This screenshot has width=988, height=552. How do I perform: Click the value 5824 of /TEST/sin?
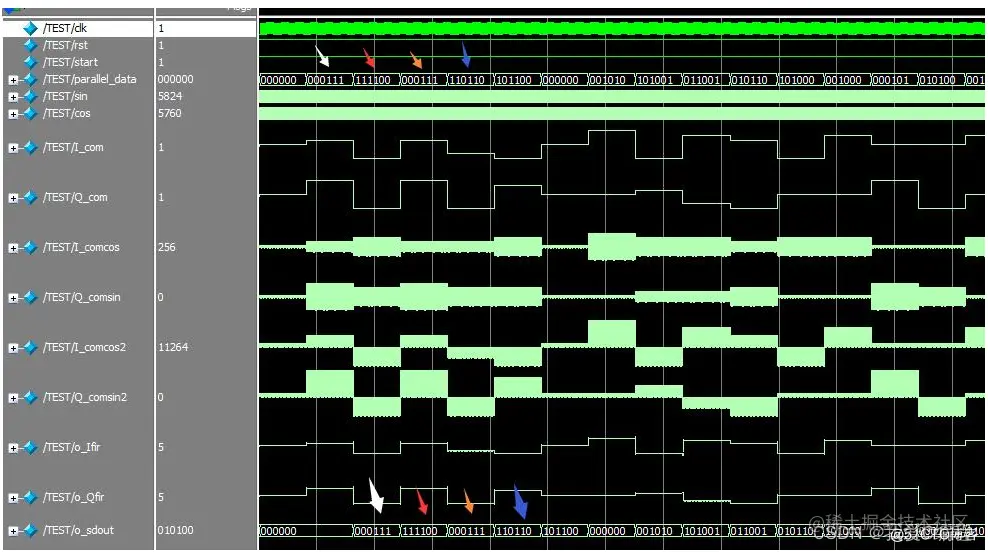170,96
